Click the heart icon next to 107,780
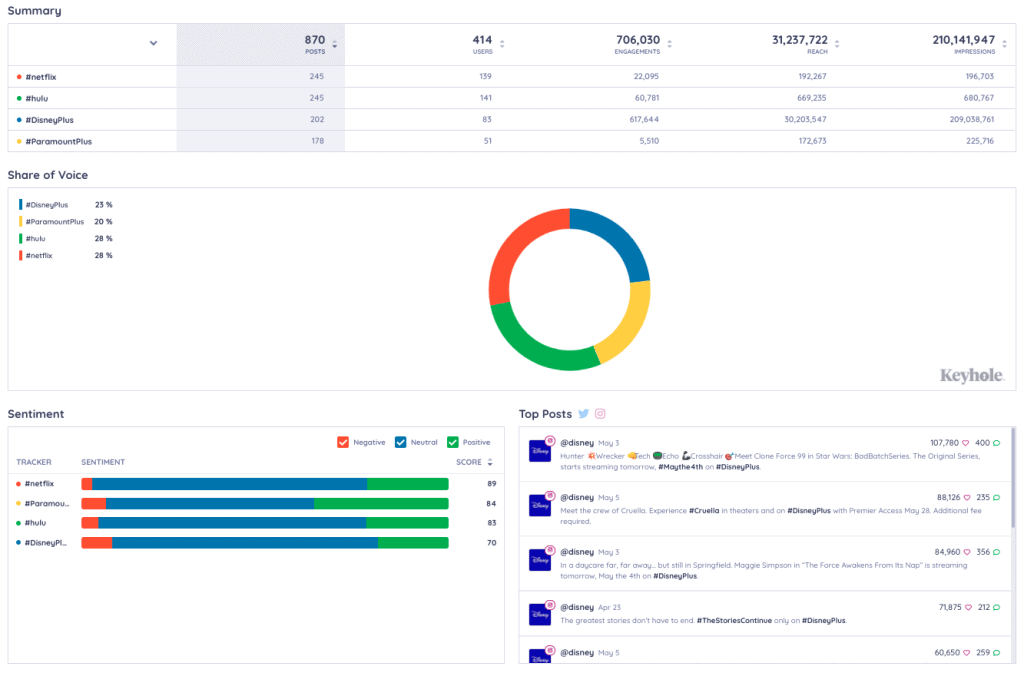 (x=966, y=443)
